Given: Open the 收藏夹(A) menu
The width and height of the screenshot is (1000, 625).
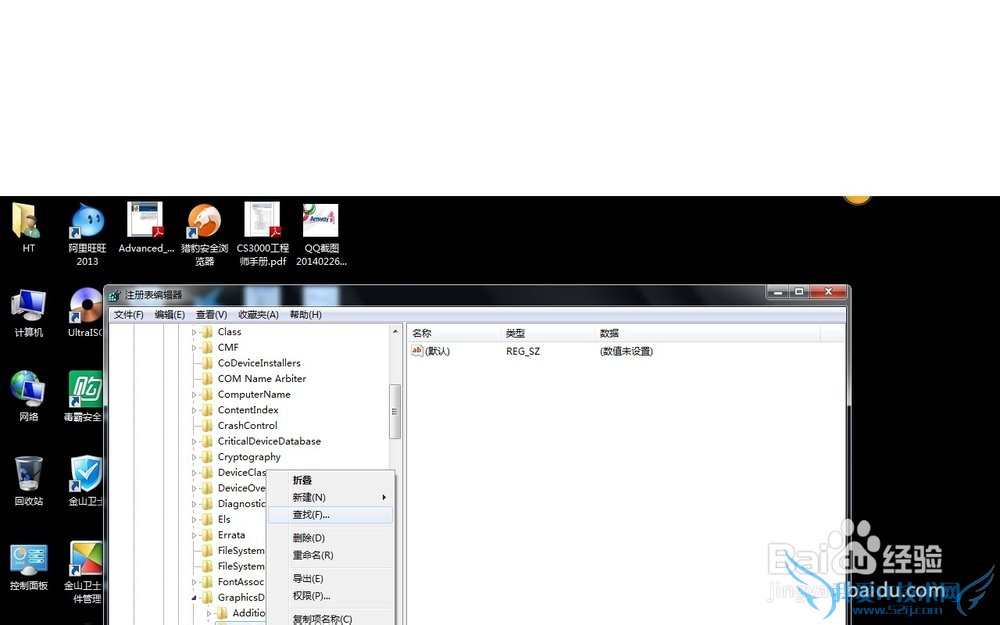Looking at the screenshot, I should pyautogui.click(x=258, y=314).
